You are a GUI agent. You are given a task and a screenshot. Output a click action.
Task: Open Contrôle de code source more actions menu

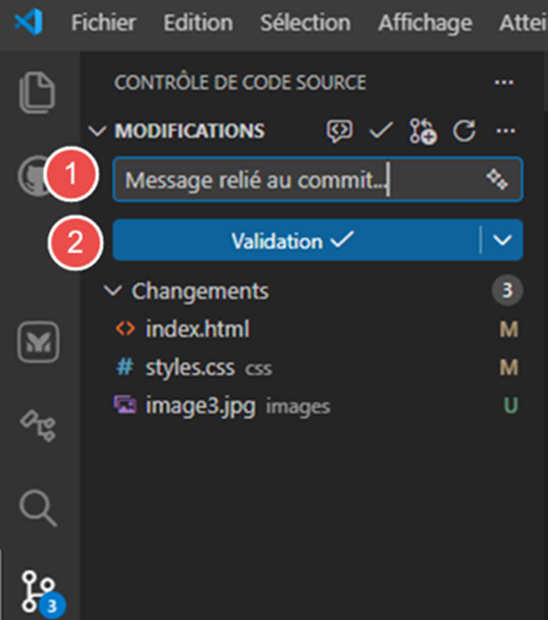click(504, 83)
